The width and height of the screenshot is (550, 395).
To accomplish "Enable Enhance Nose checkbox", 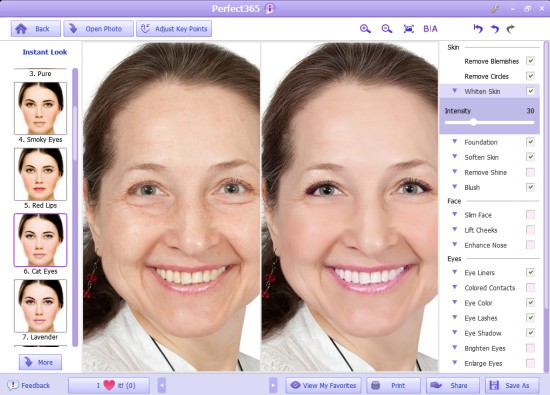I will tap(530, 245).
